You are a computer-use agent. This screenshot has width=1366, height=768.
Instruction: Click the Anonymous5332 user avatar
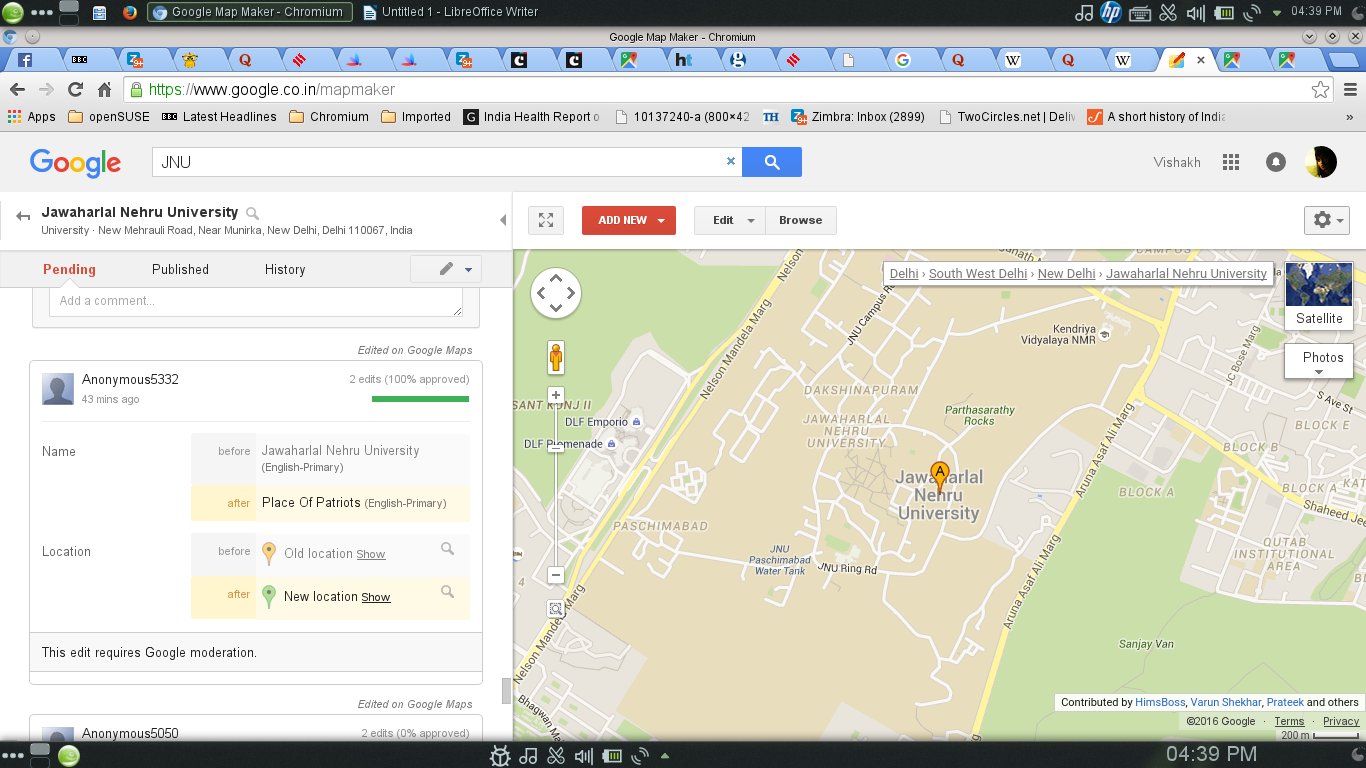58,389
